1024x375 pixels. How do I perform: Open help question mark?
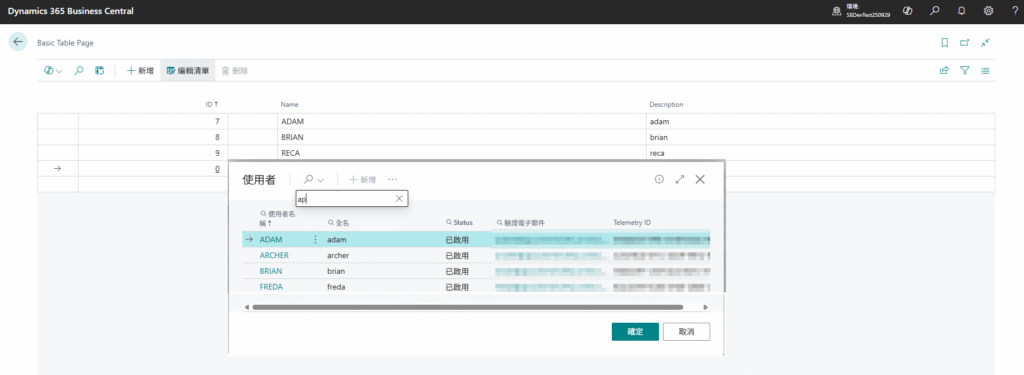[x=1015, y=10]
